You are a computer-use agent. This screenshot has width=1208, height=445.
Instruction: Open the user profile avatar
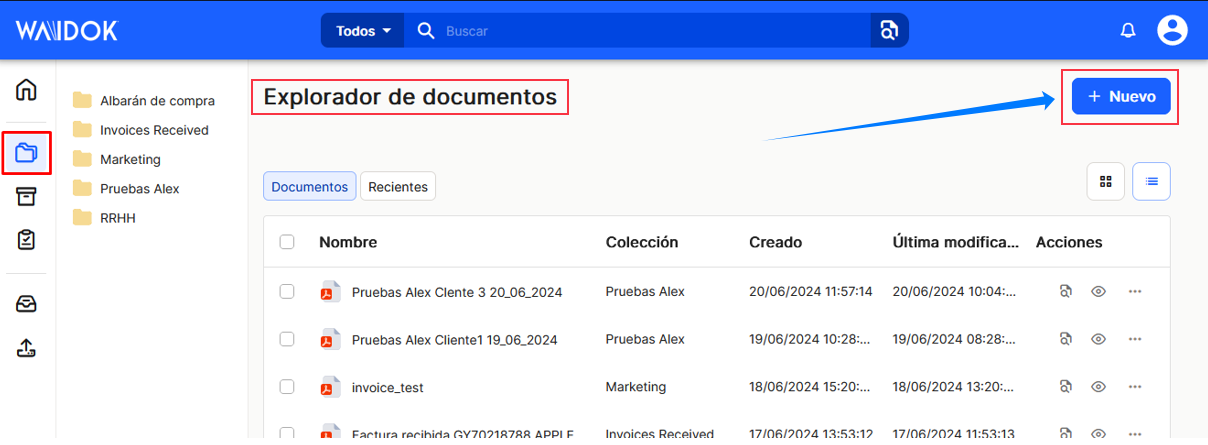point(1172,30)
